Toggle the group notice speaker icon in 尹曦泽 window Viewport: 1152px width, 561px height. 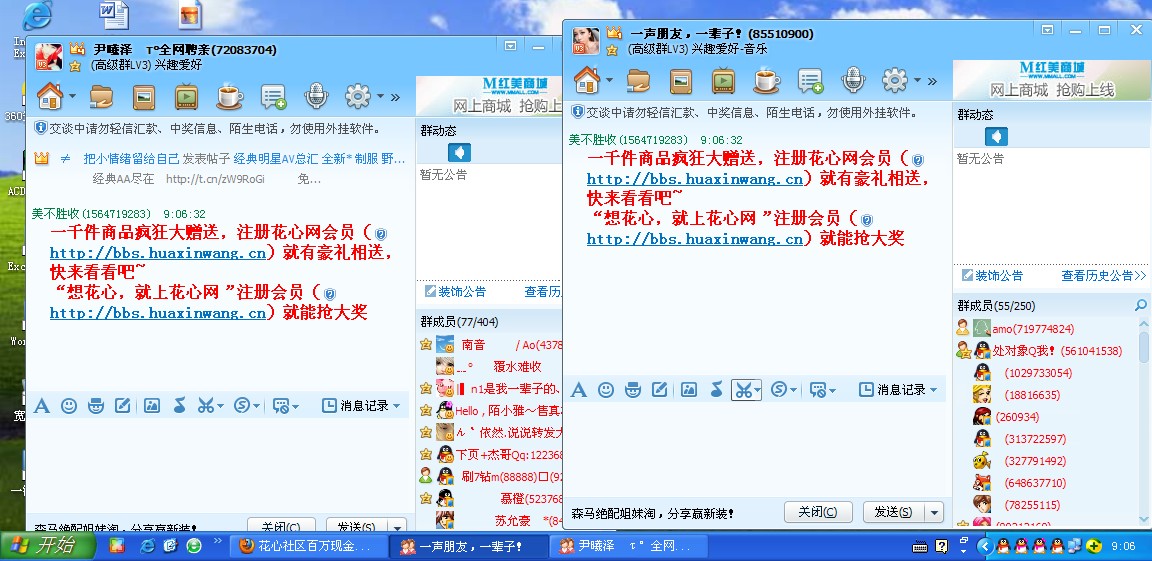[459, 152]
